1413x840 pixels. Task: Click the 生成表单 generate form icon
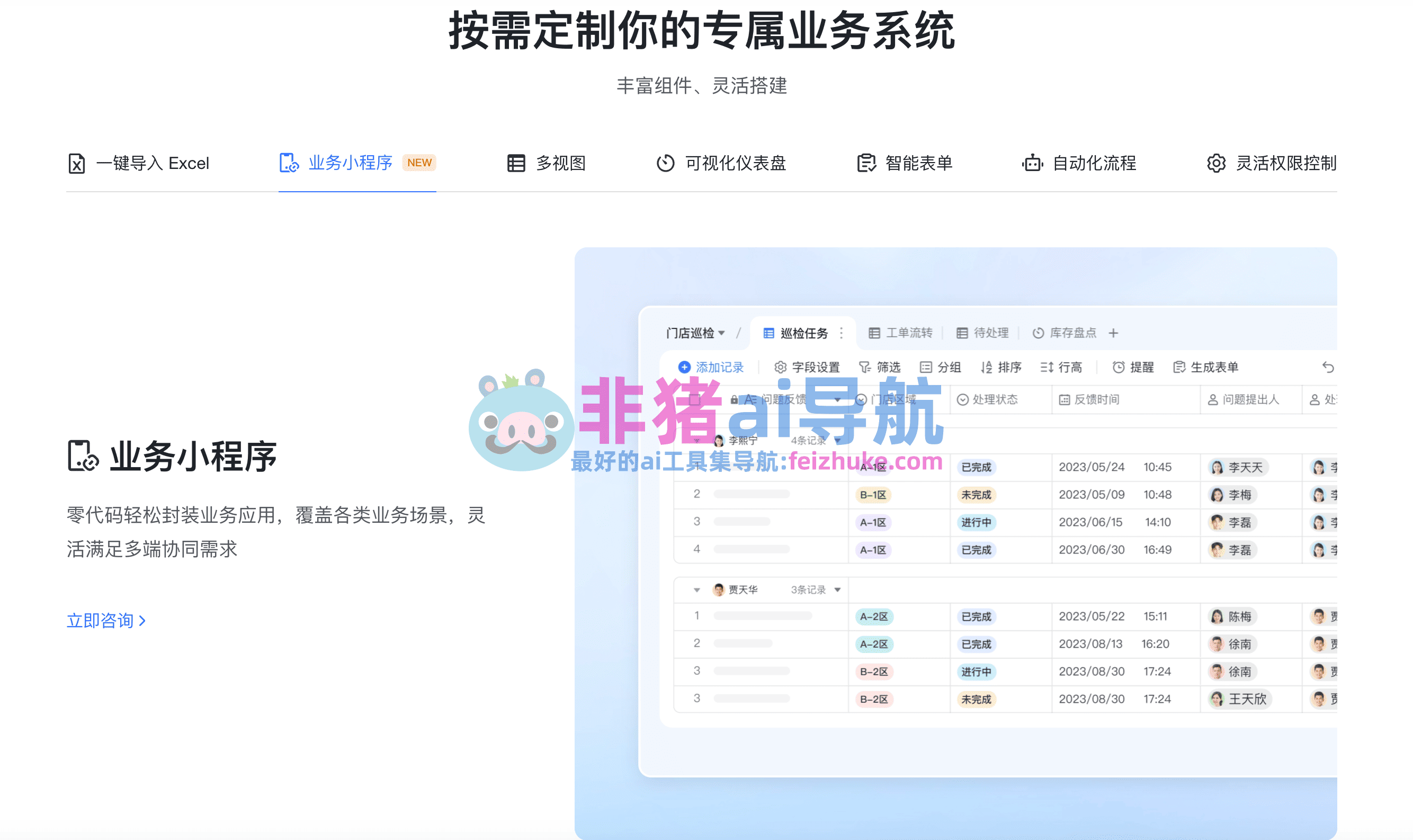click(1179, 367)
